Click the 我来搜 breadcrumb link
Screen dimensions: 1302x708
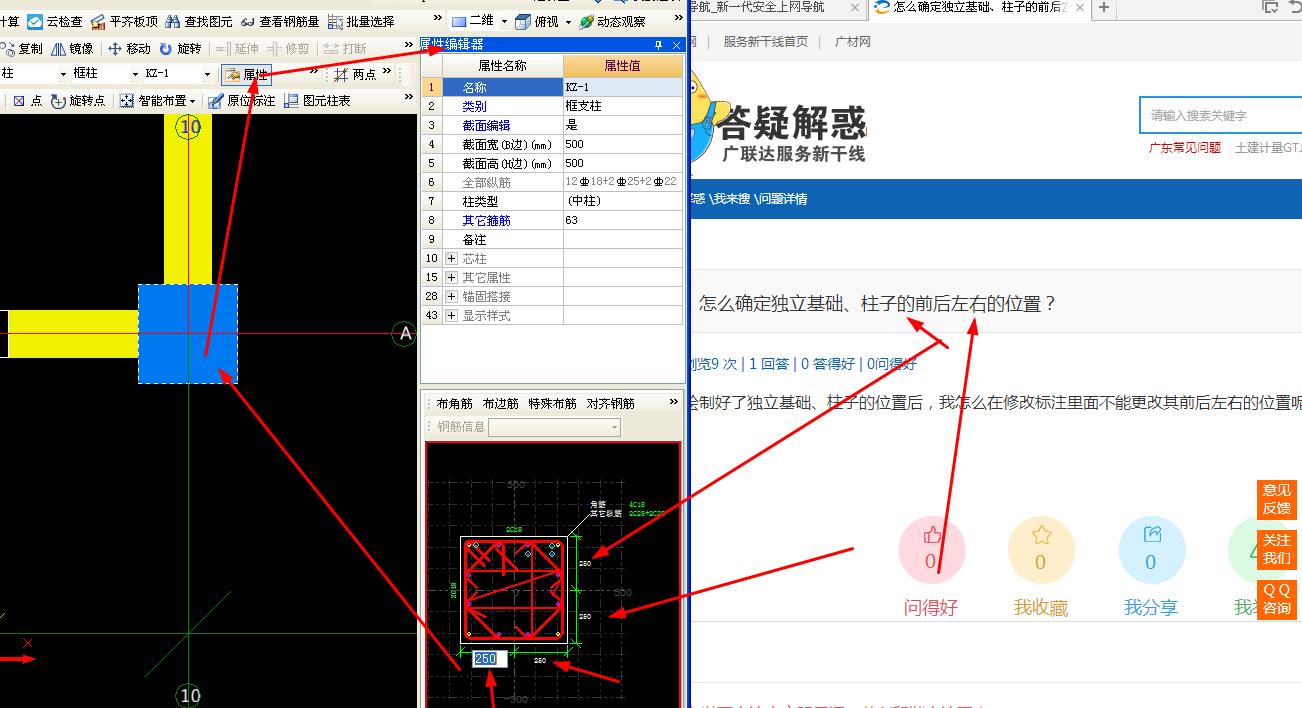click(x=731, y=199)
